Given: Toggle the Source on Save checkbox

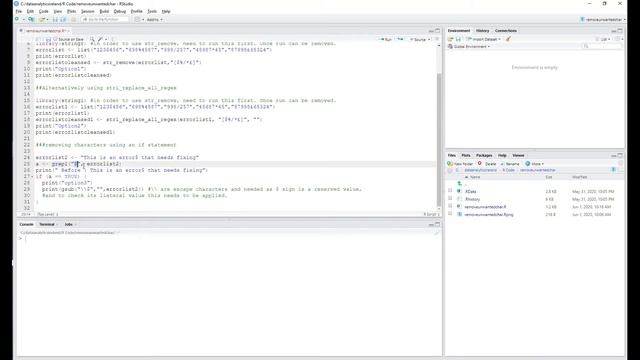Looking at the screenshot, I should click(56, 39).
